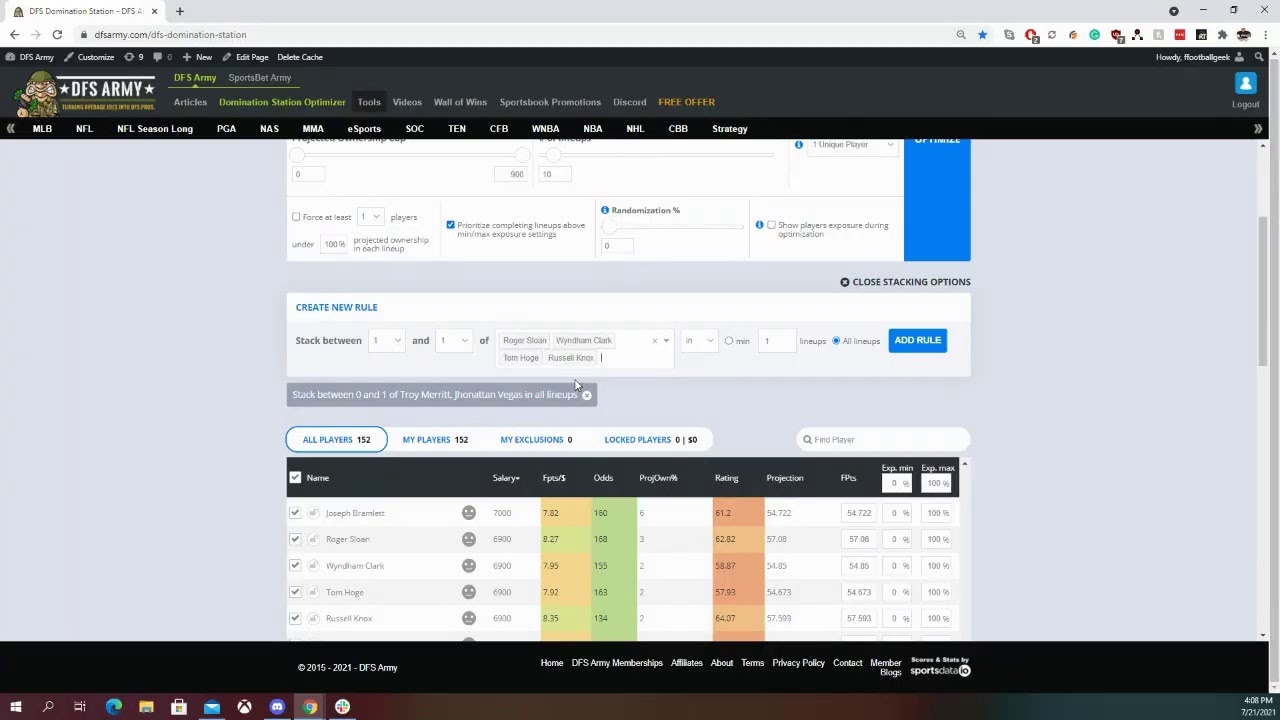Switch to My Players tab

click(x=435, y=440)
